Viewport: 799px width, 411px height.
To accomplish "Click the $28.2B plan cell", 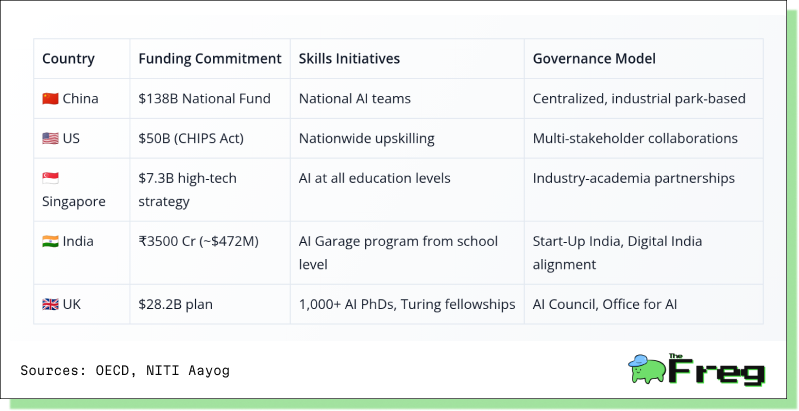I will click(210, 304).
